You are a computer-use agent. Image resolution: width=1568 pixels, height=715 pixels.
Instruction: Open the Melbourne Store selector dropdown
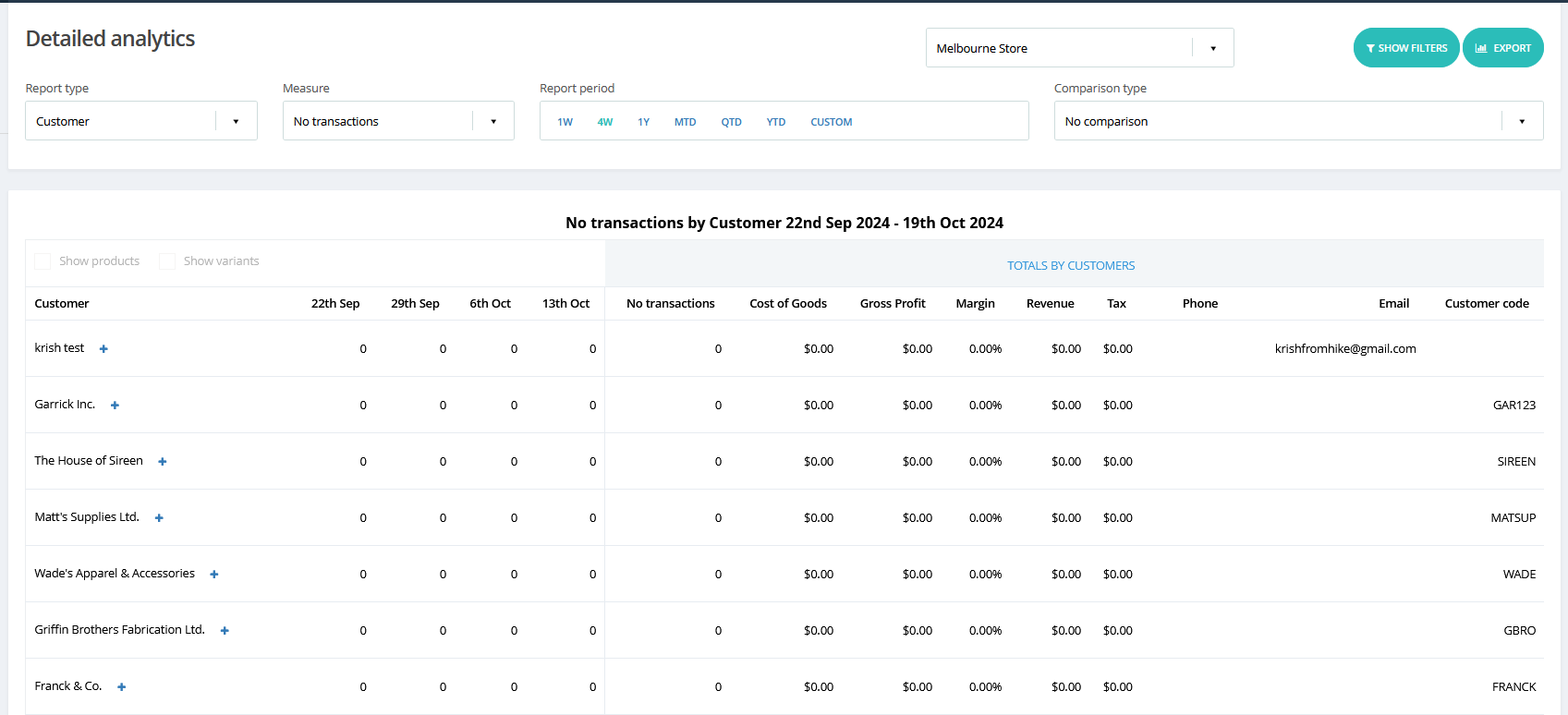[x=1079, y=48]
